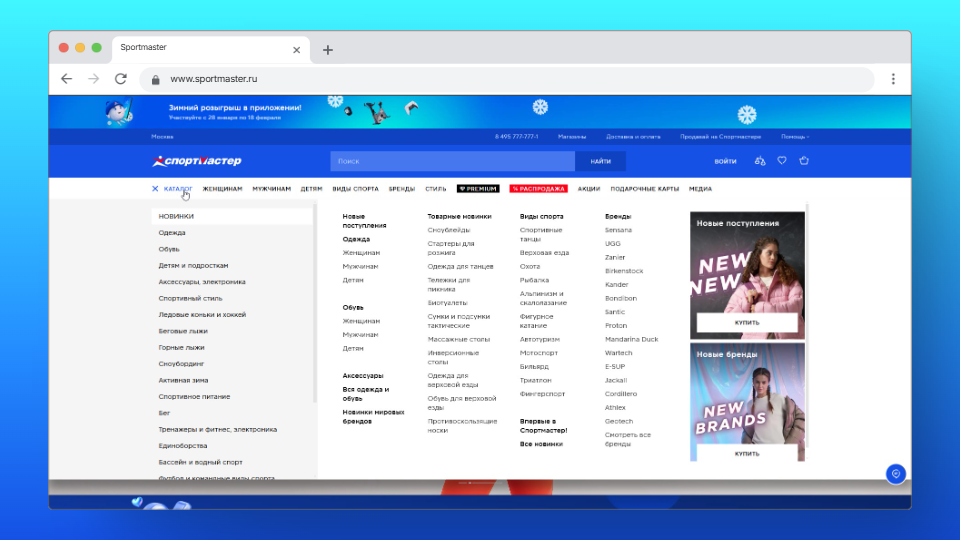Click the Поиск search field
The image size is (960, 540).
coord(452,161)
